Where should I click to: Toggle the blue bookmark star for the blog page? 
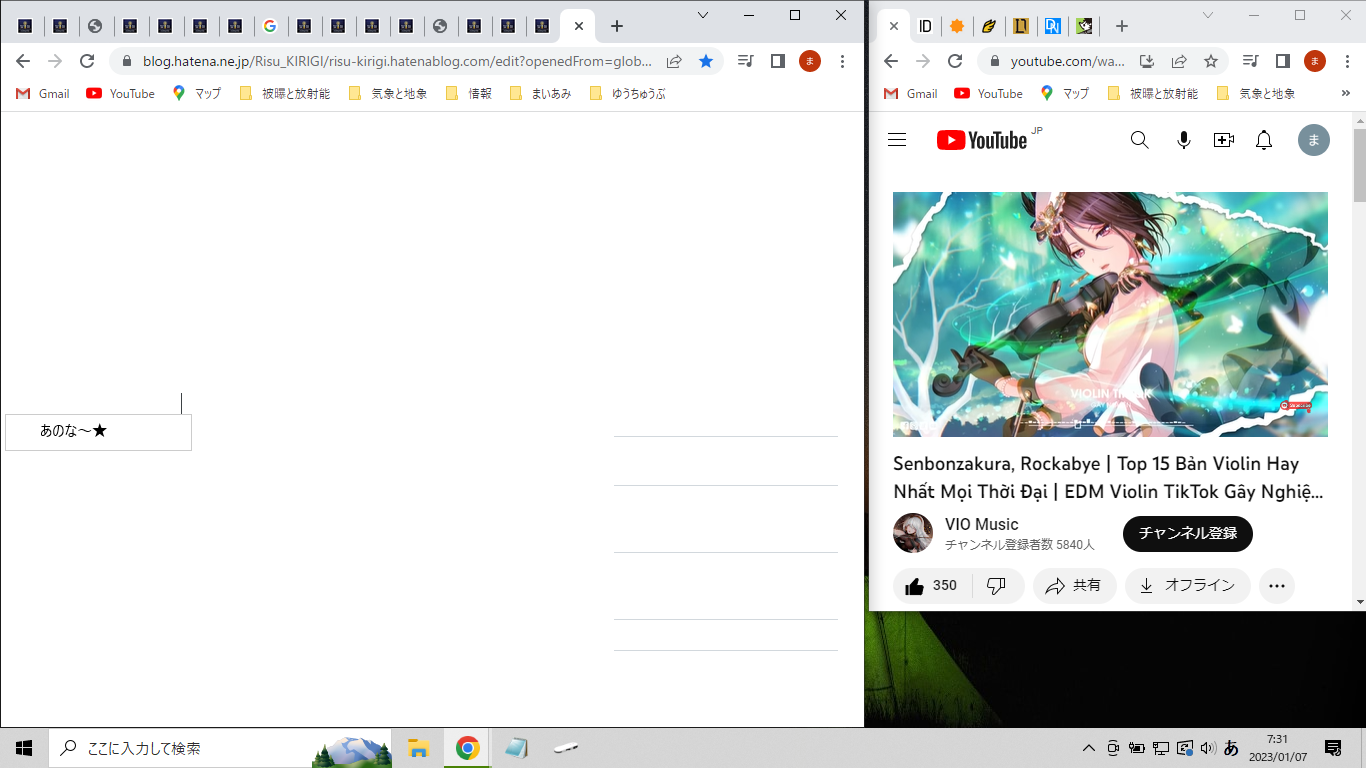706,61
